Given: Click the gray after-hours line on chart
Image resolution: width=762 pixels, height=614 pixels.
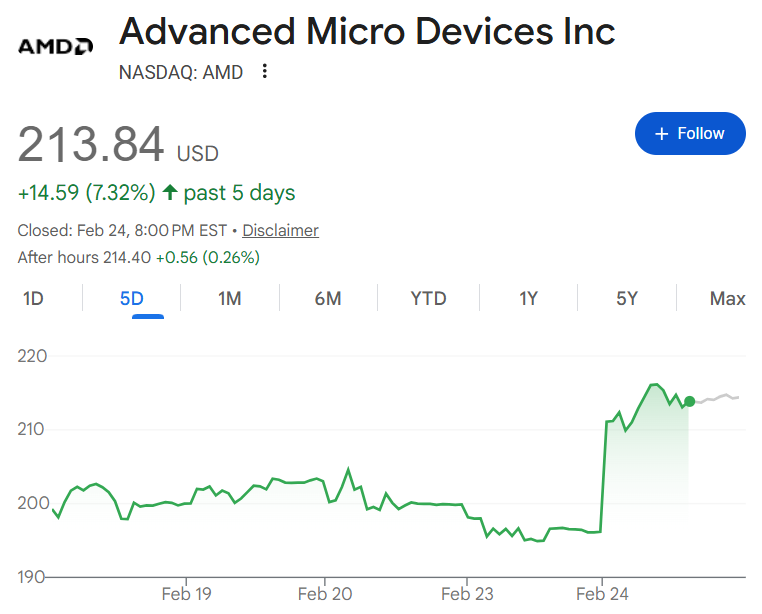Looking at the screenshot, I should pos(717,398).
